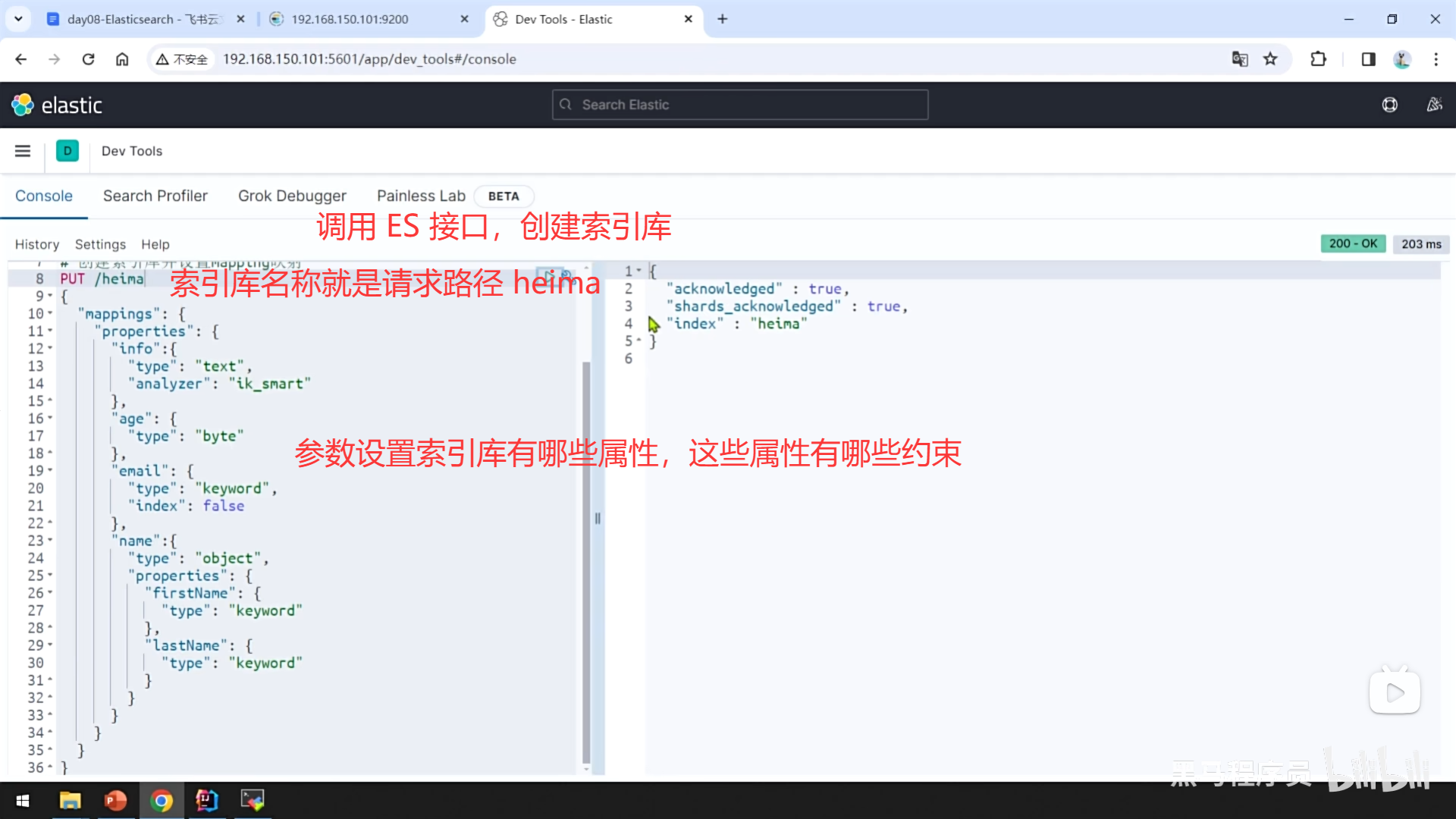Switch to Grok Debugger tab

click(x=292, y=196)
